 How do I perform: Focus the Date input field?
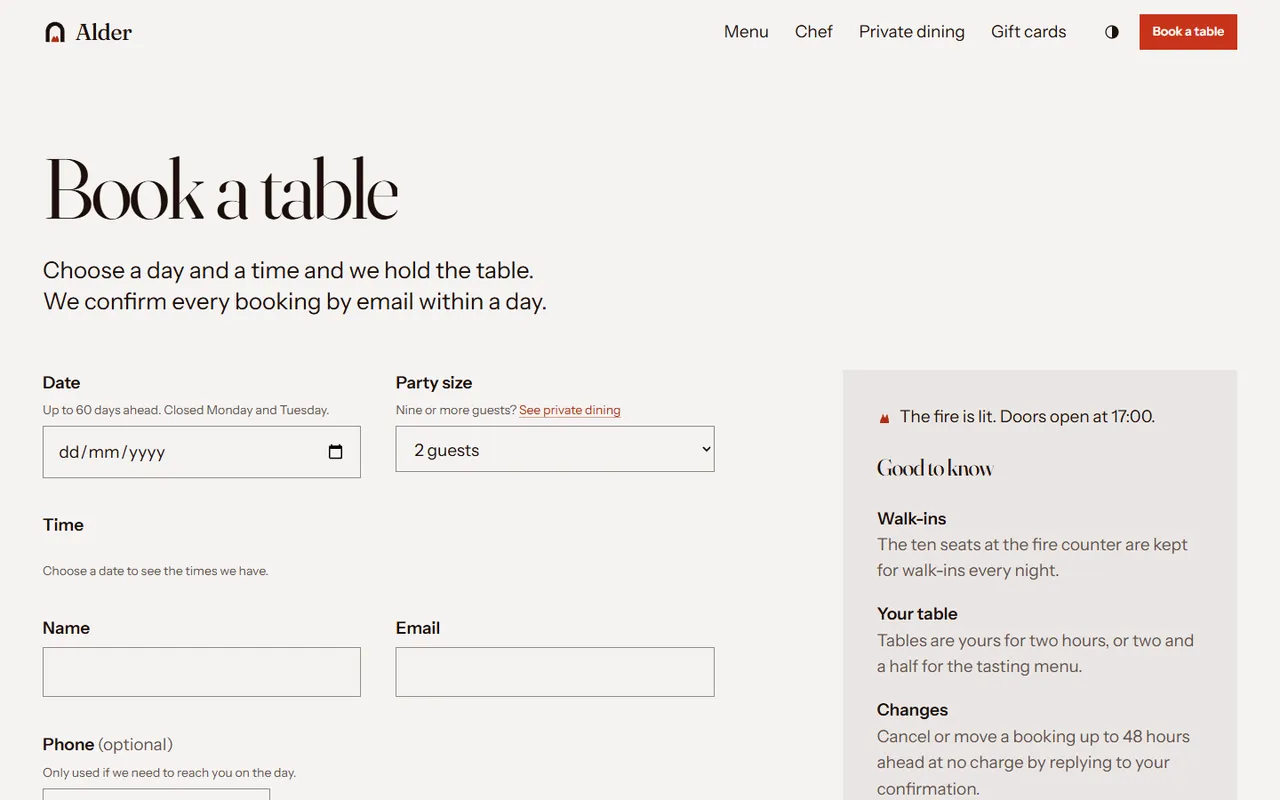pyautogui.click(x=201, y=452)
